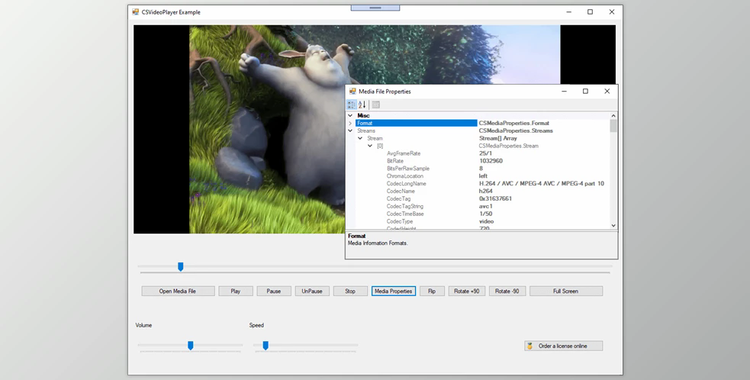Click the medal icon on the license button
The height and width of the screenshot is (380, 750).
[530, 346]
